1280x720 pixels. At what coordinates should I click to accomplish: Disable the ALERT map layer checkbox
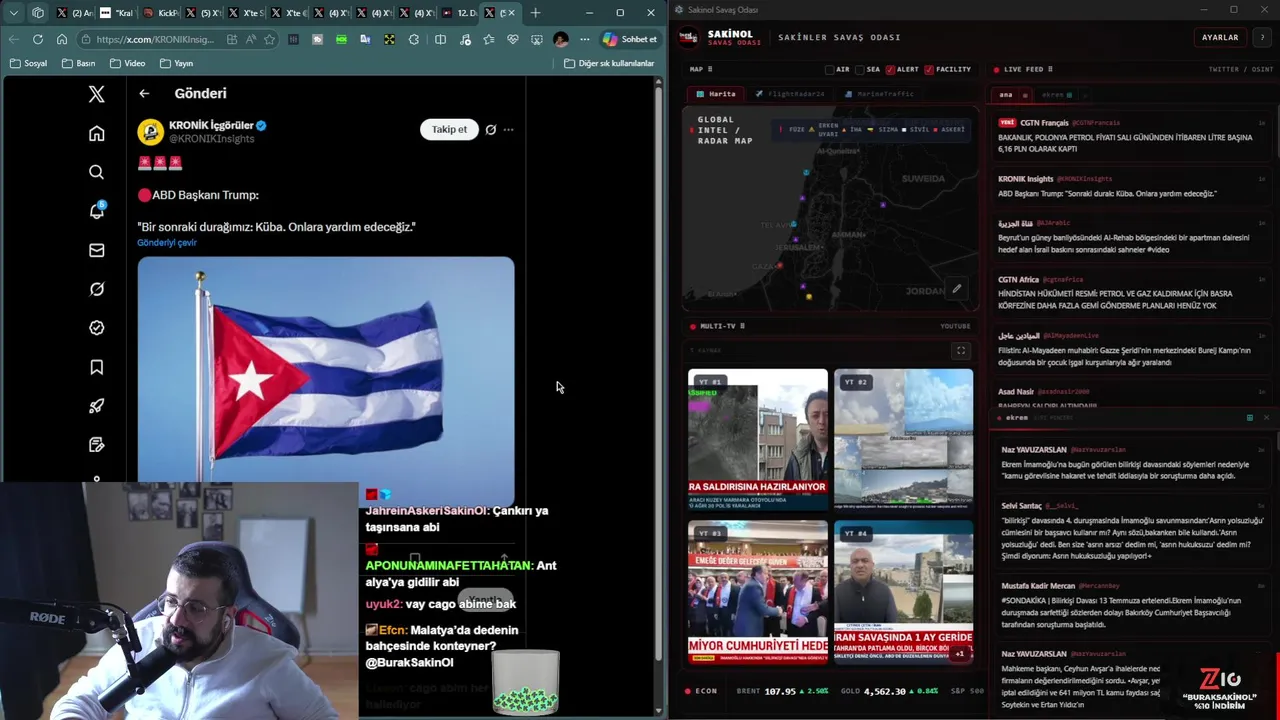click(890, 70)
